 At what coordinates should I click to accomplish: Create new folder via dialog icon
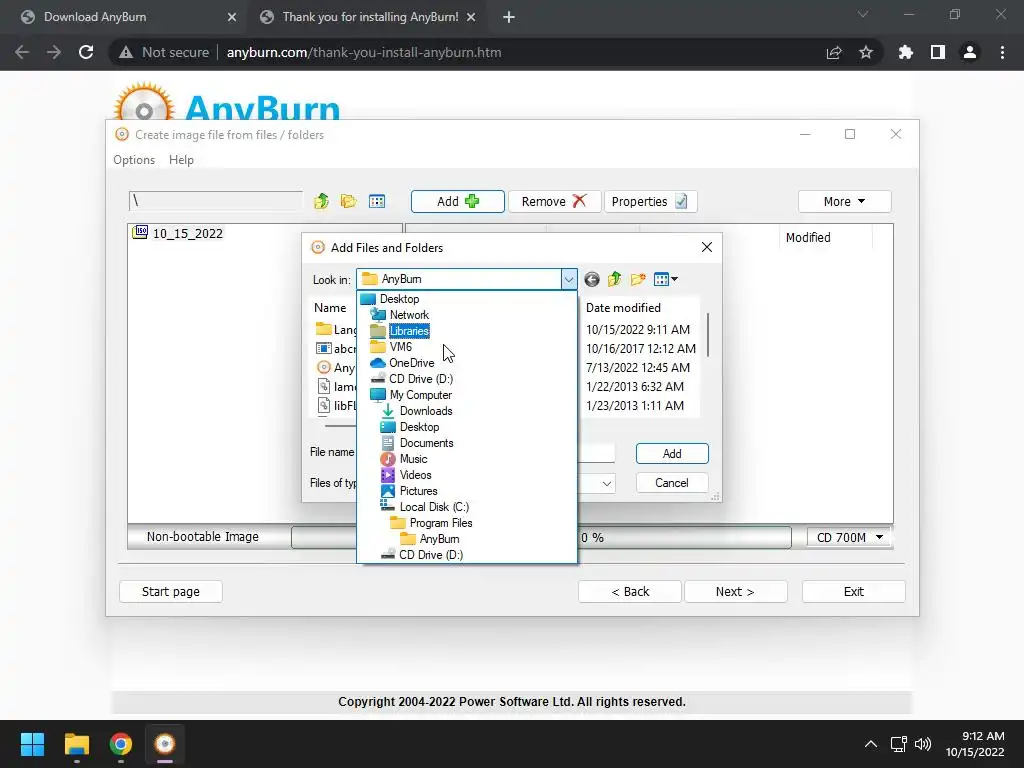637,280
